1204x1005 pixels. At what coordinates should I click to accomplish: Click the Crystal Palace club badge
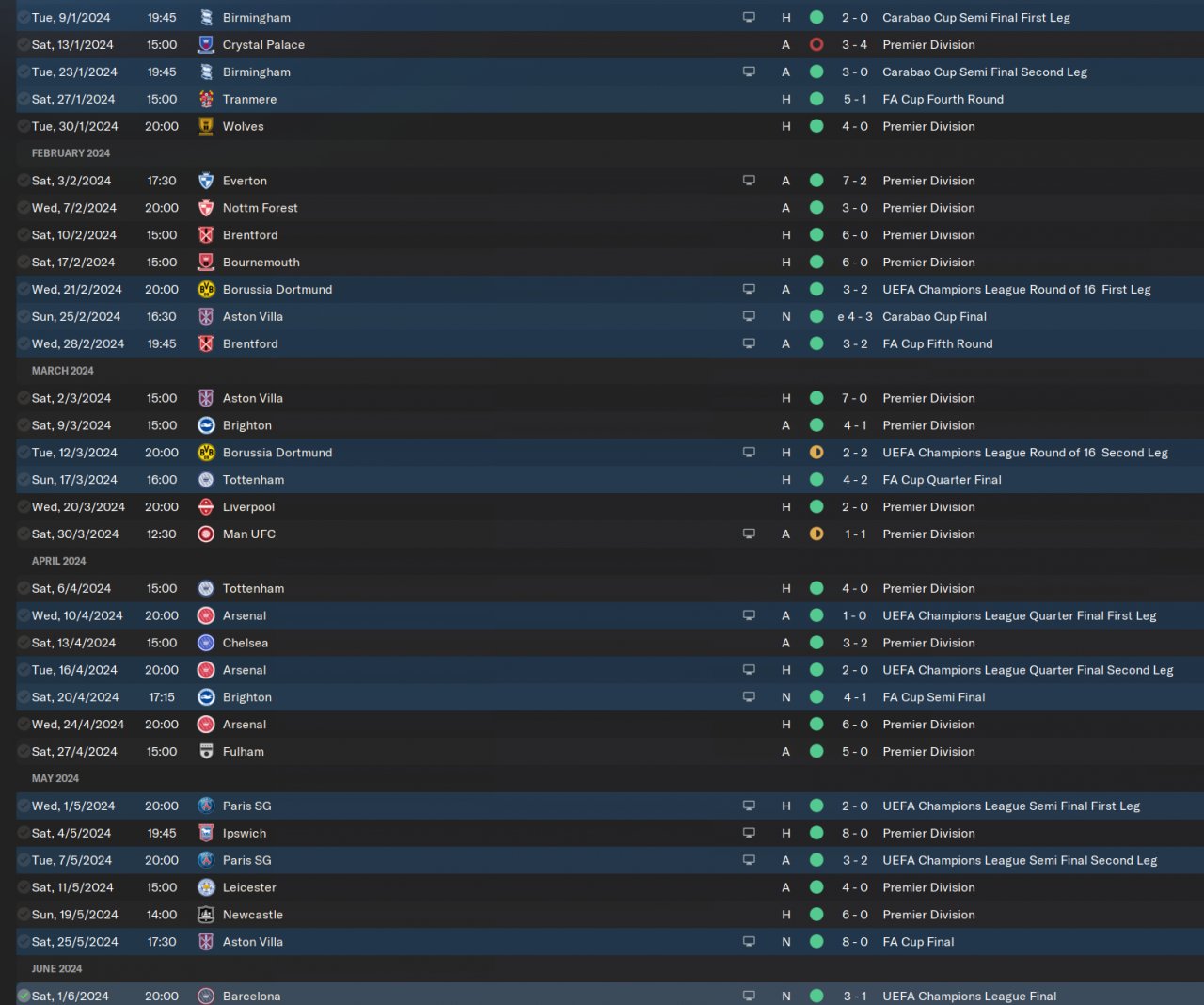point(206,44)
